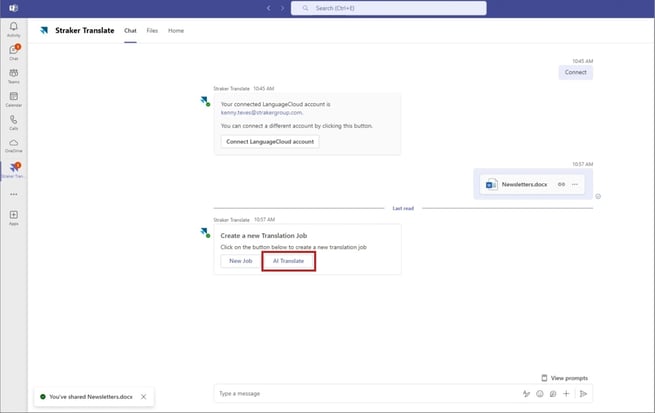The height and width of the screenshot is (413, 655).
Task: Click the AI Translate button
Action: [288, 261]
